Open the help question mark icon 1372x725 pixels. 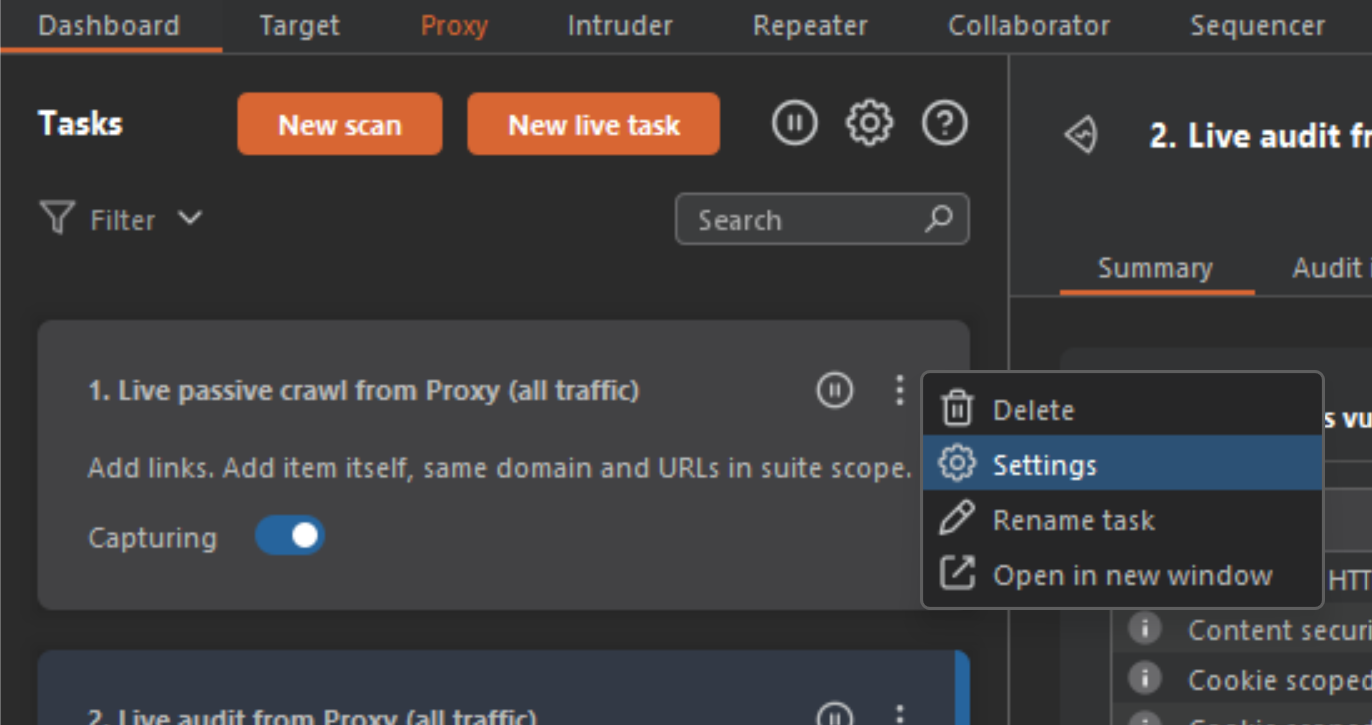point(944,123)
